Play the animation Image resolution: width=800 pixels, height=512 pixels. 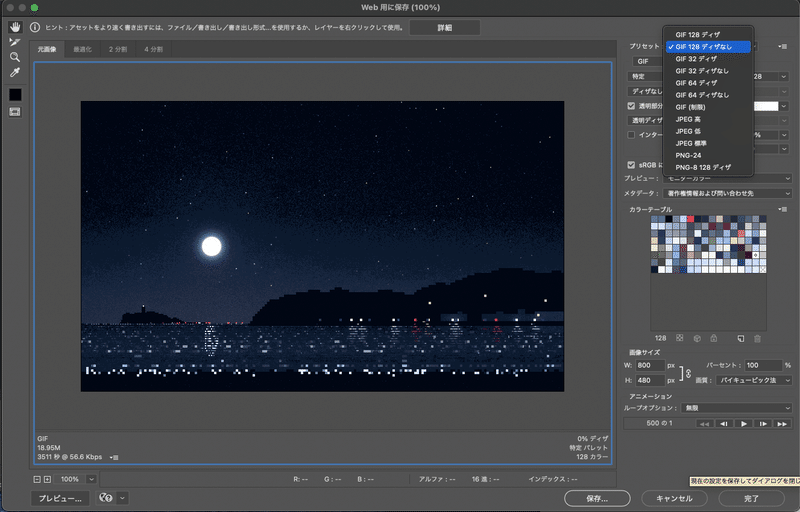tap(743, 424)
